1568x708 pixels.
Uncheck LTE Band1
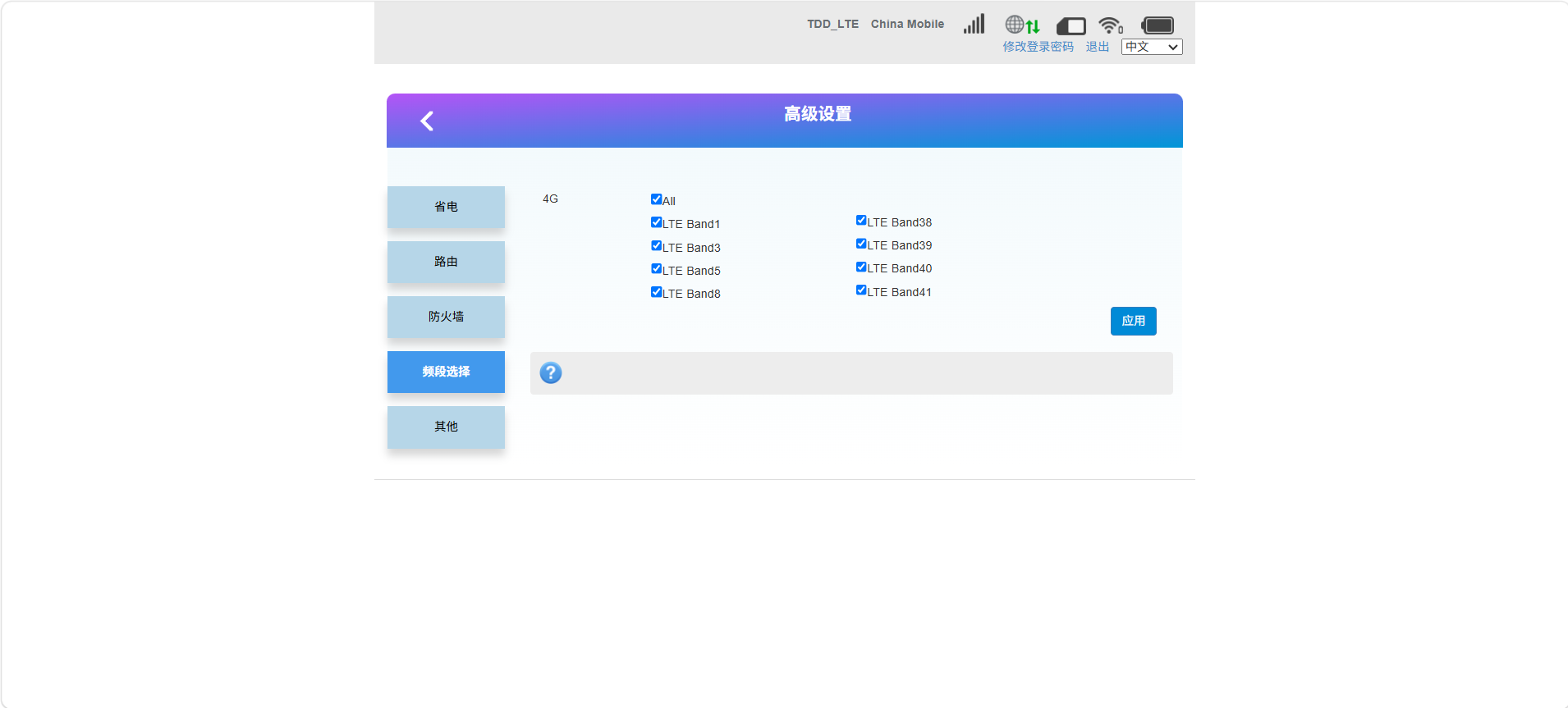click(657, 222)
